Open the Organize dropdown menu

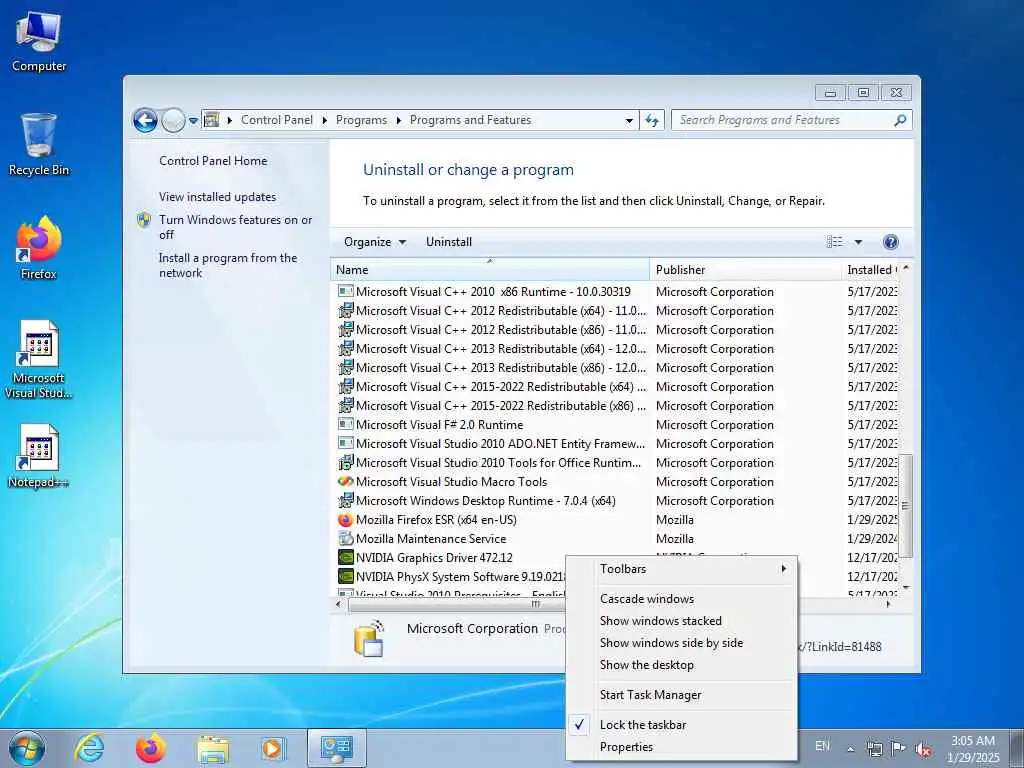375,242
